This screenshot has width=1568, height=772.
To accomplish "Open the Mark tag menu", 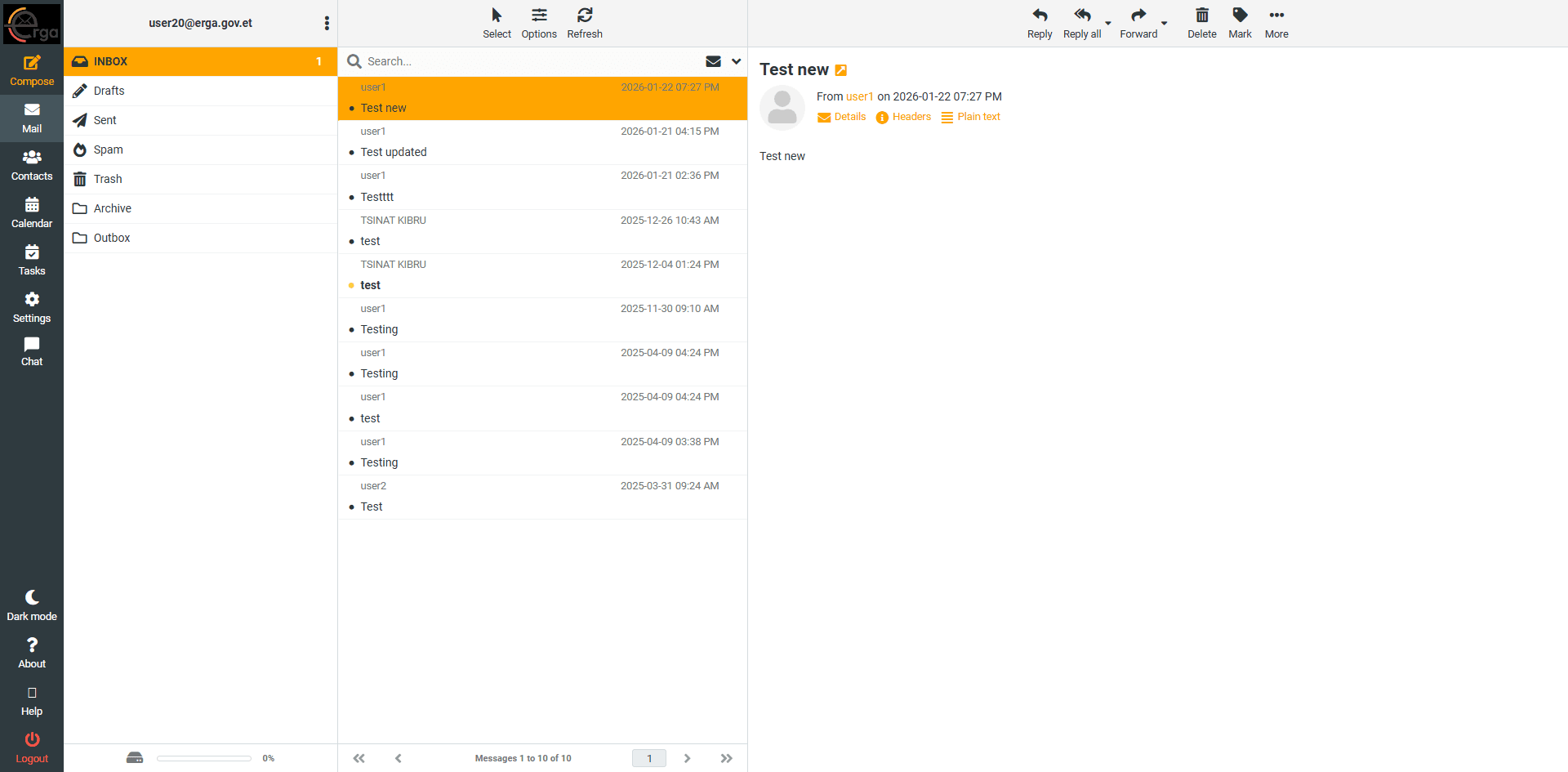I will pos(1240,24).
